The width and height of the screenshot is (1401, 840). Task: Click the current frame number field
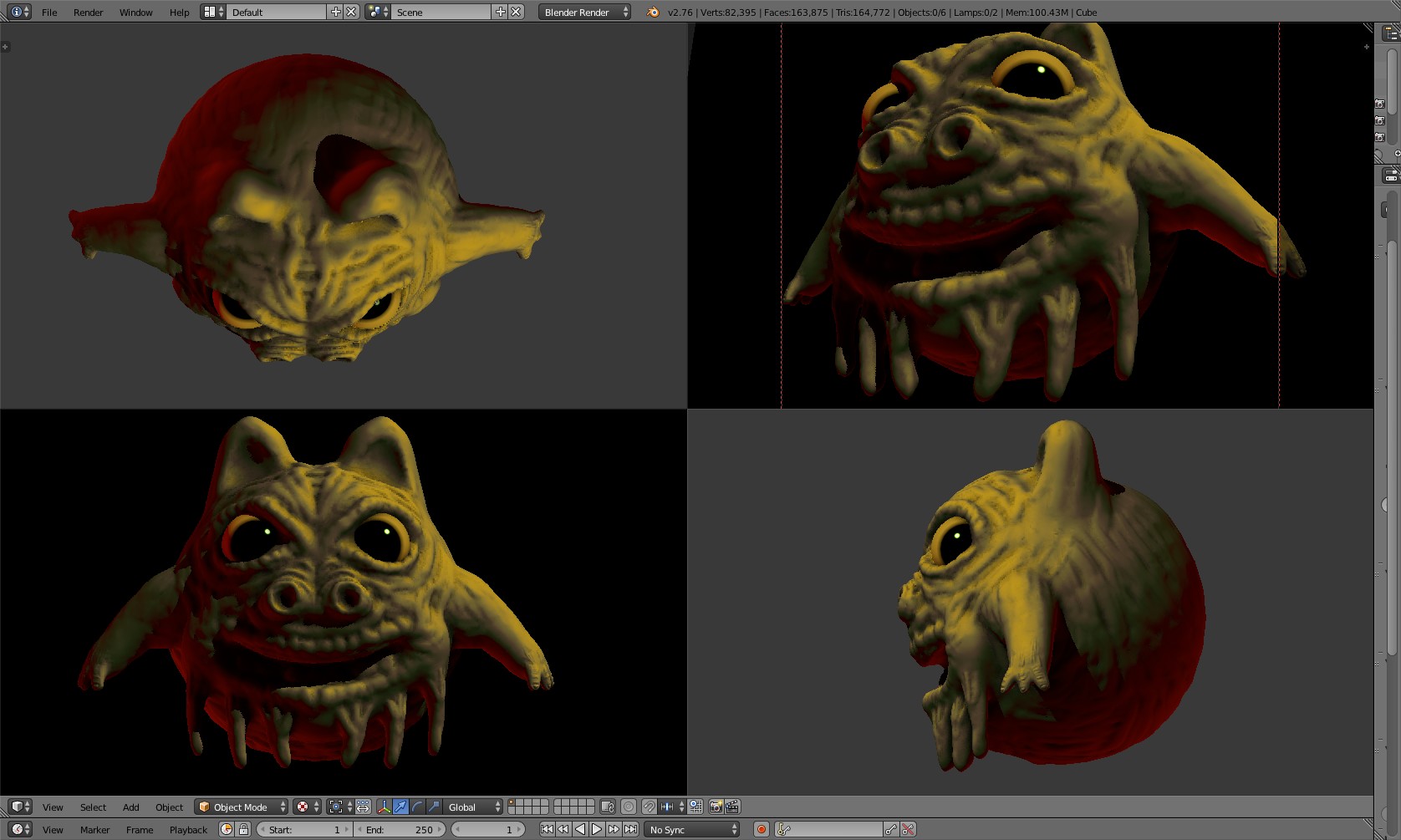tap(487, 829)
